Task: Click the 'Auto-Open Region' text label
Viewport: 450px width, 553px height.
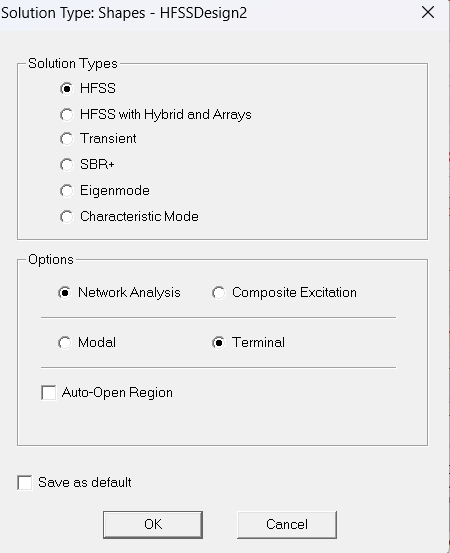Action: pyautogui.click(x=117, y=393)
